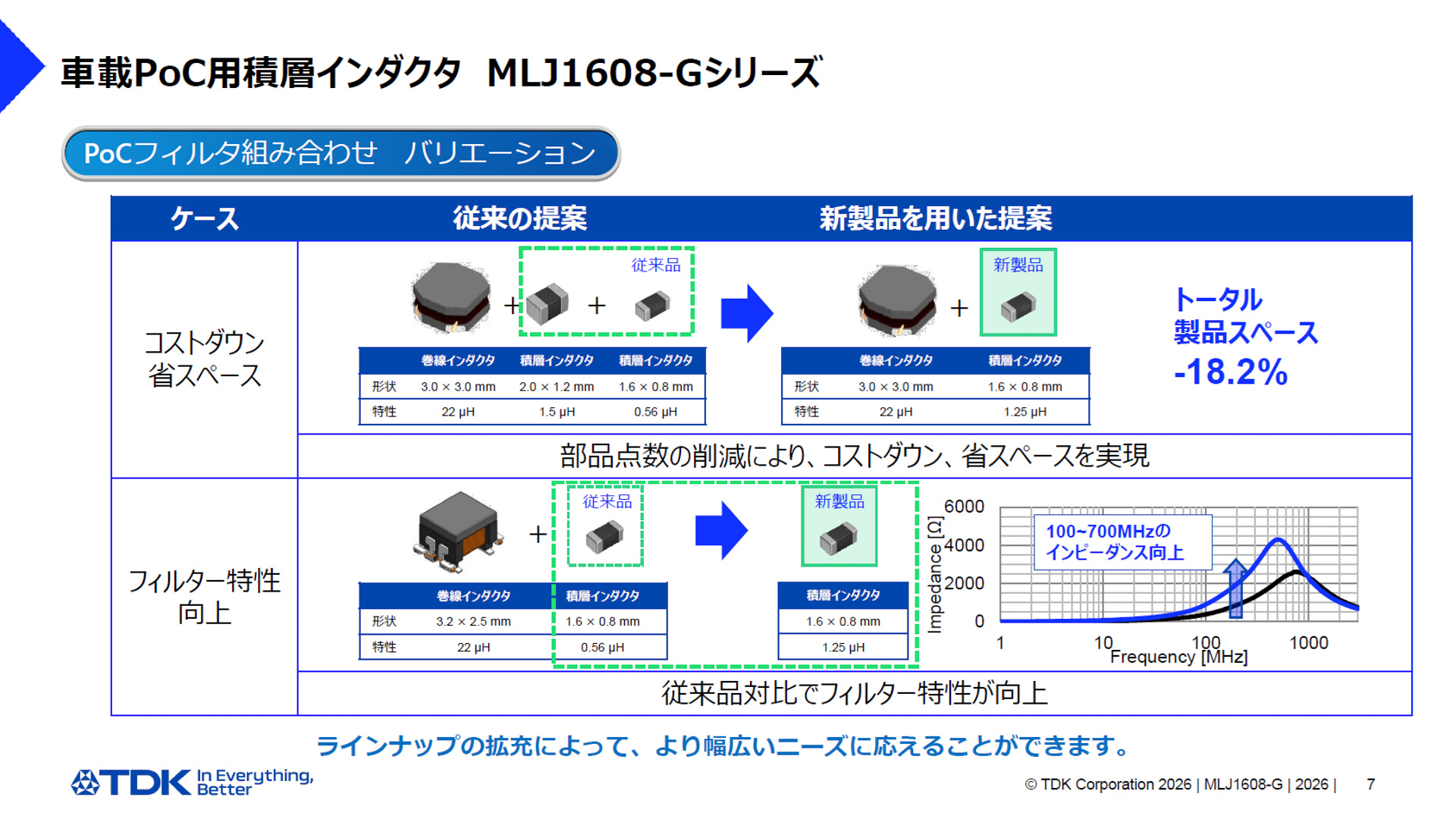Image resolution: width=1456 pixels, height=819 pixels.
Task: Click the blue chevron beside the slide title
Action: click(x=21, y=67)
